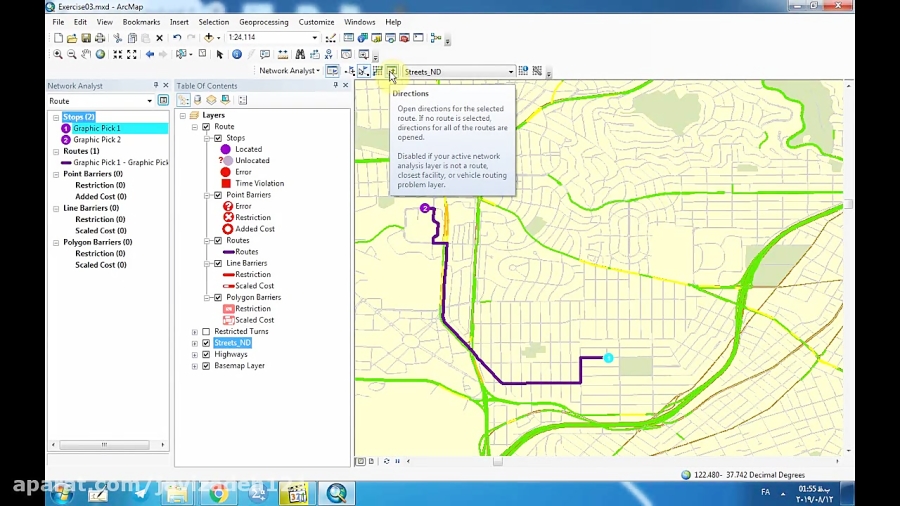Viewport: 900px width, 506px height.
Task: Toggle the Route layer checkbox
Action: [x=206, y=127]
